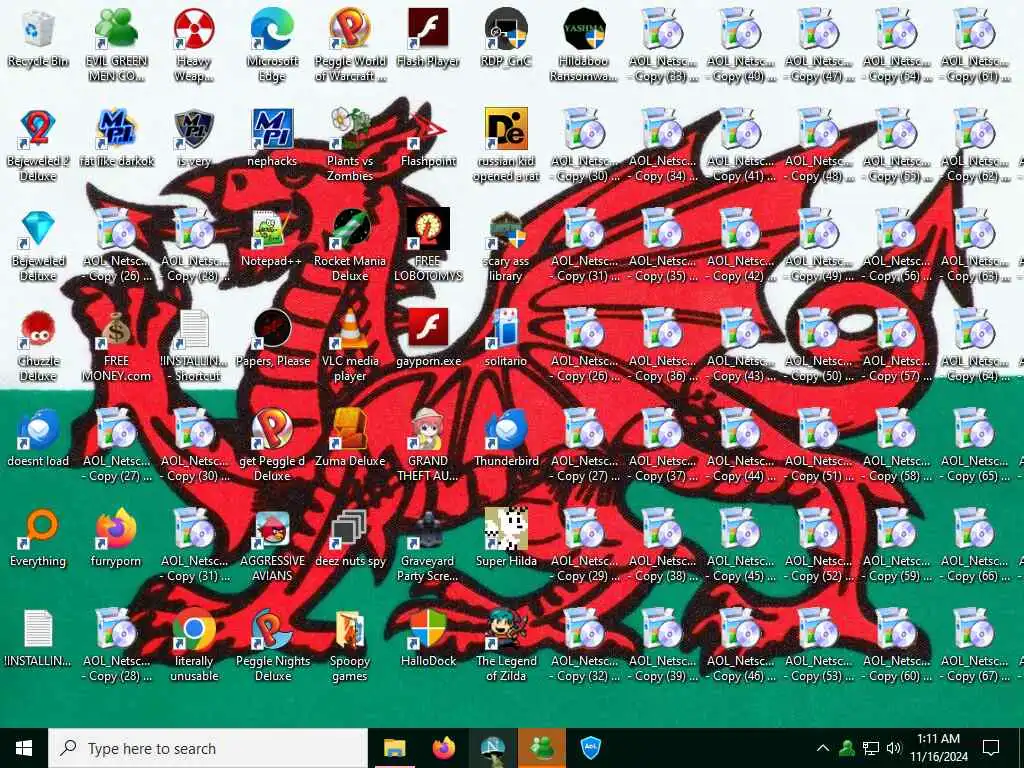Select AOL_Netsc... Copy (33) installer icon
Image resolution: width=1024 pixels, height=768 pixels.
(x=662, y=30)
